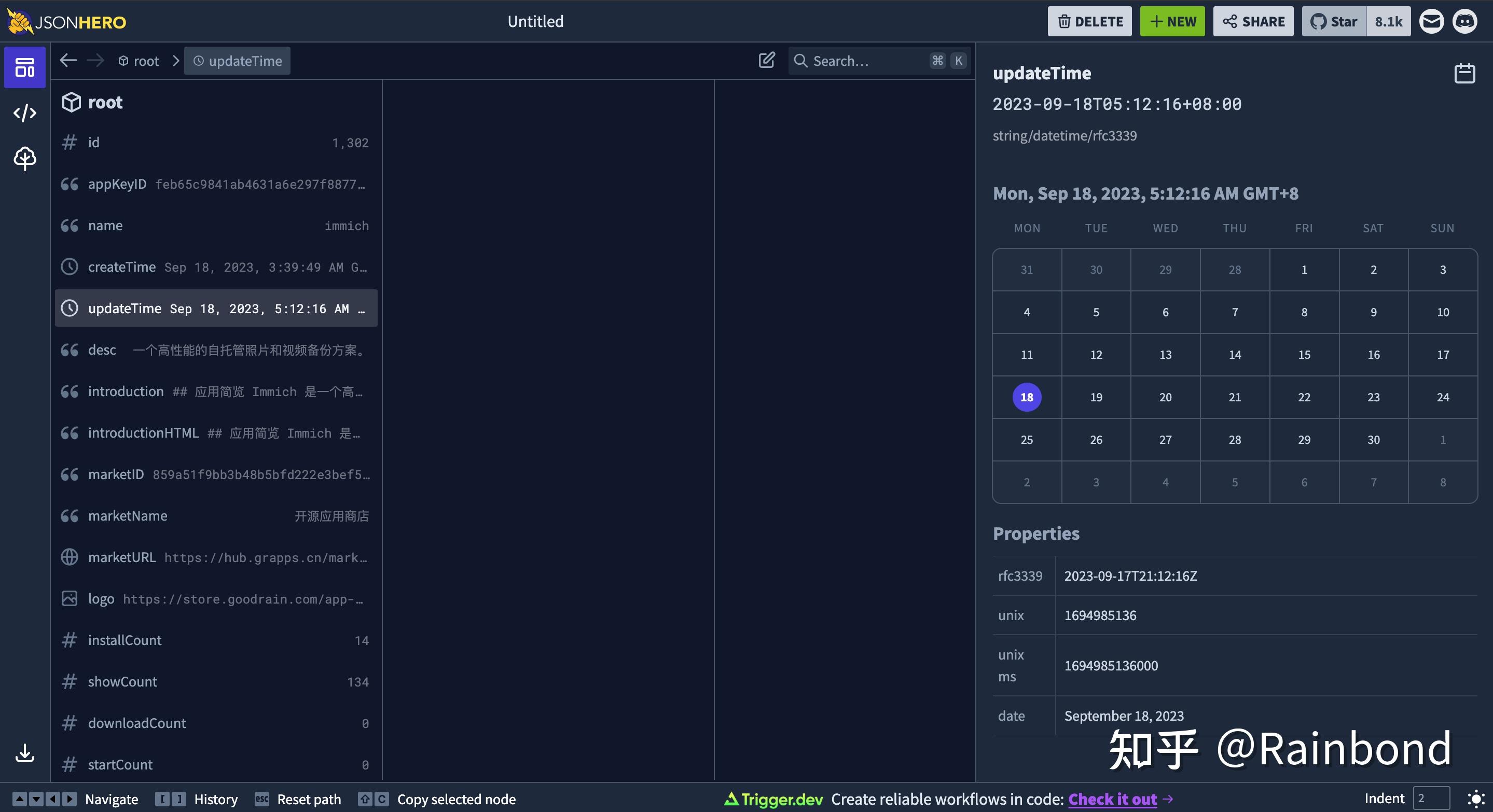Star JSON Hero on GitHub
The height and width of the screenshot is (812, 1493).
tap(1333, 21)
